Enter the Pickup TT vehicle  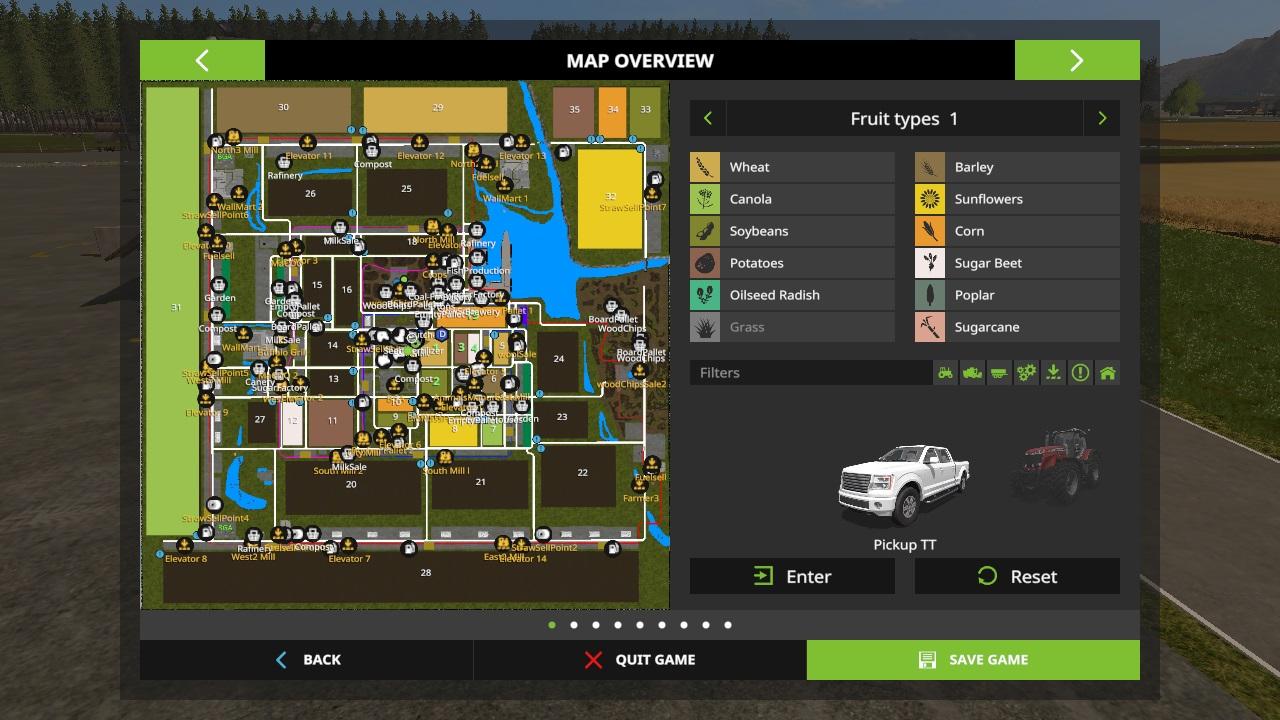tap(792, 577)
